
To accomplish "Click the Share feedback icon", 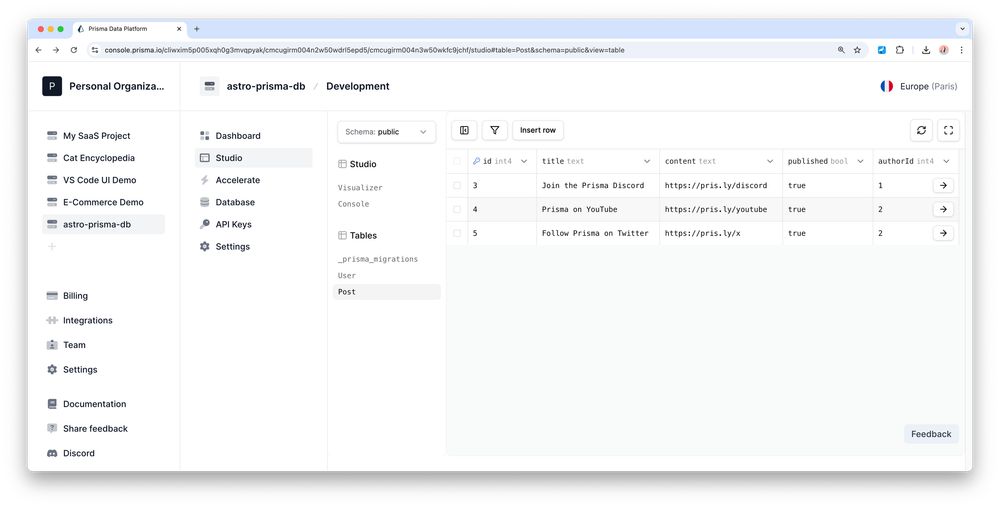I will click(x=52, y=428).
